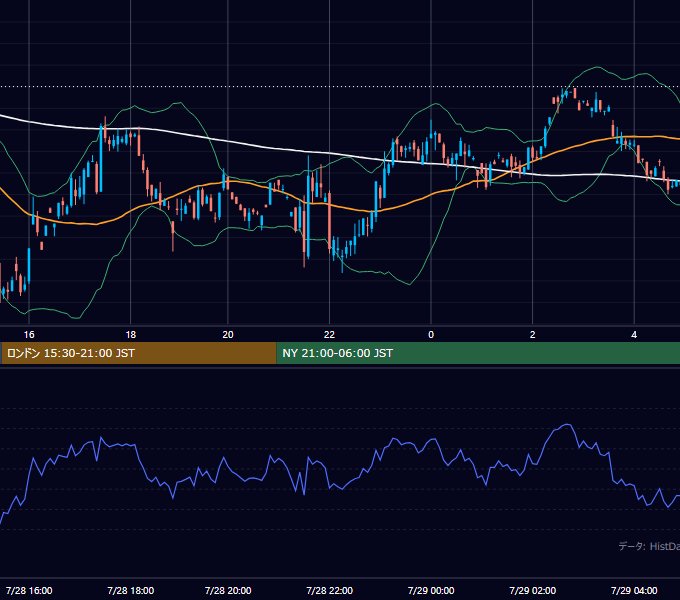Viewport: 680px width, 600px height.
Task: Click the 7/29 02:00 date label
Action: click(x=533, y=590)
